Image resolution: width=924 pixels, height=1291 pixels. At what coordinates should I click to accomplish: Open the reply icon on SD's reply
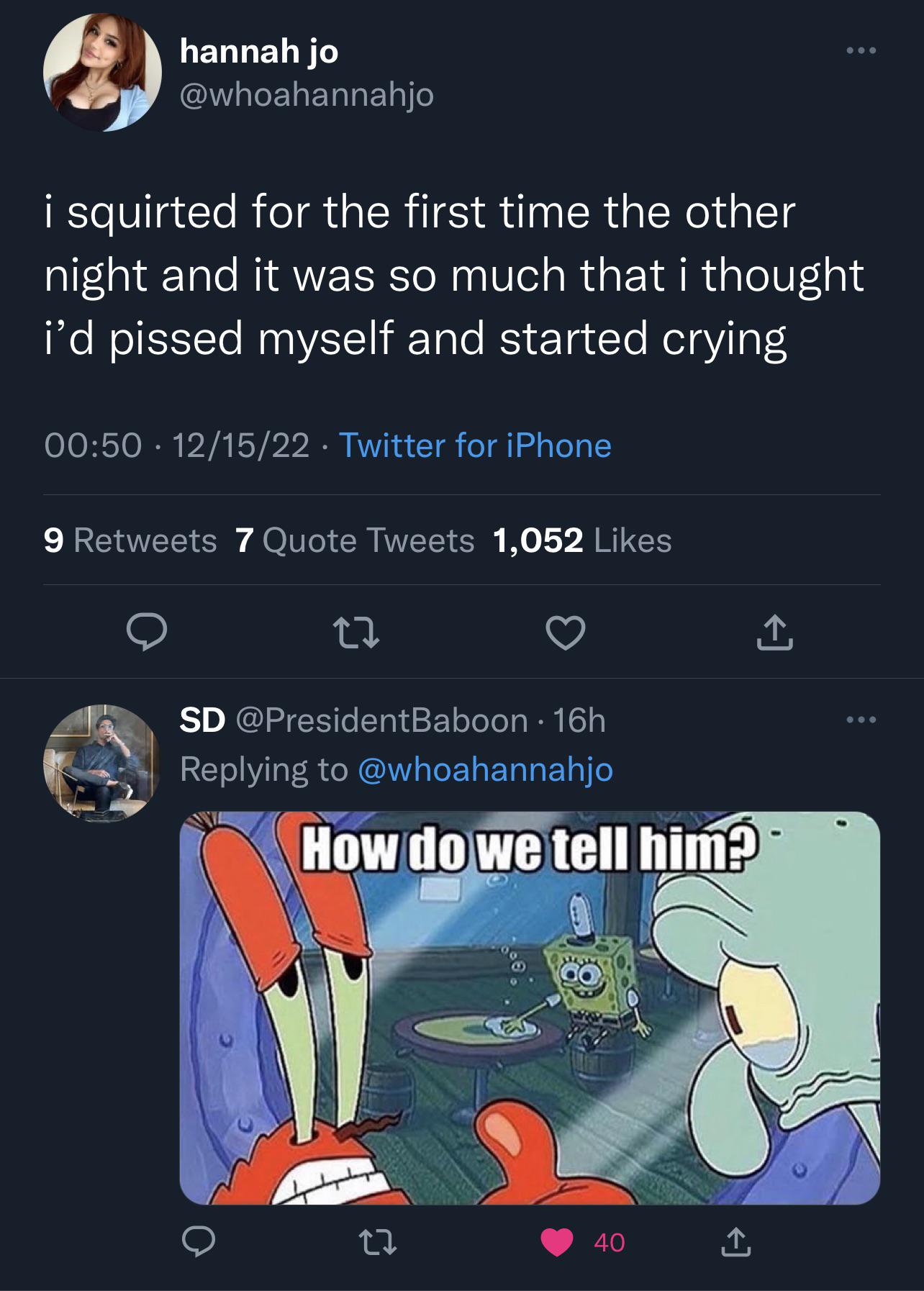click(x=198, y=1241)
